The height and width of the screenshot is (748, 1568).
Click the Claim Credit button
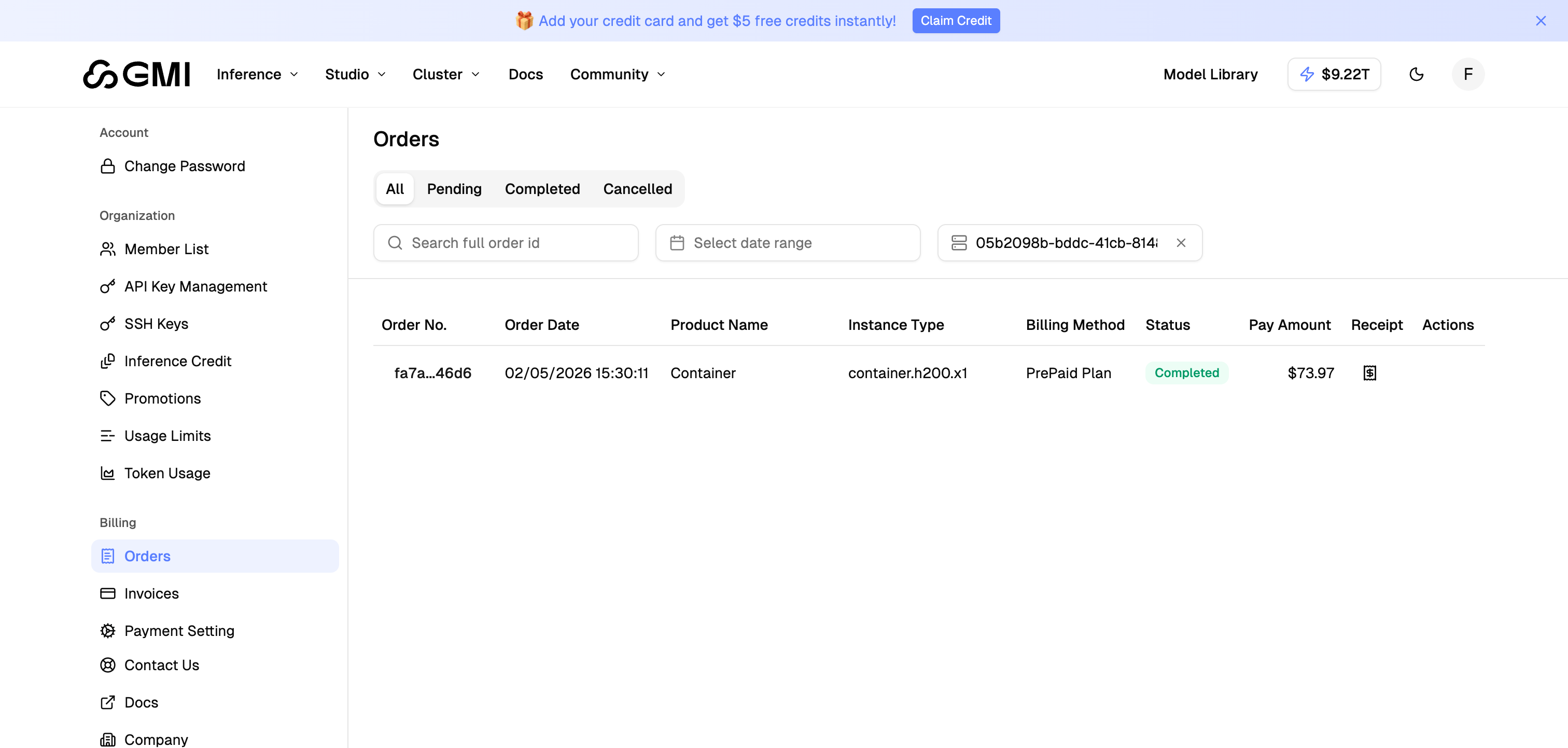(956, 20)
